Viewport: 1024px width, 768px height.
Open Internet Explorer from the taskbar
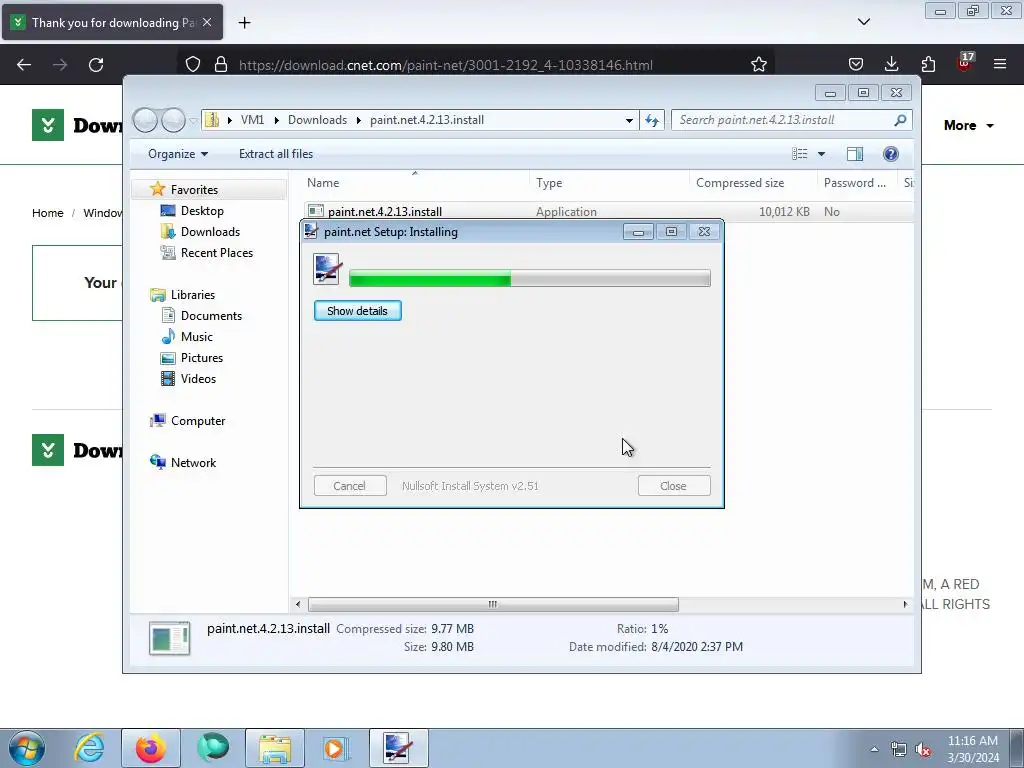(89, 748)
